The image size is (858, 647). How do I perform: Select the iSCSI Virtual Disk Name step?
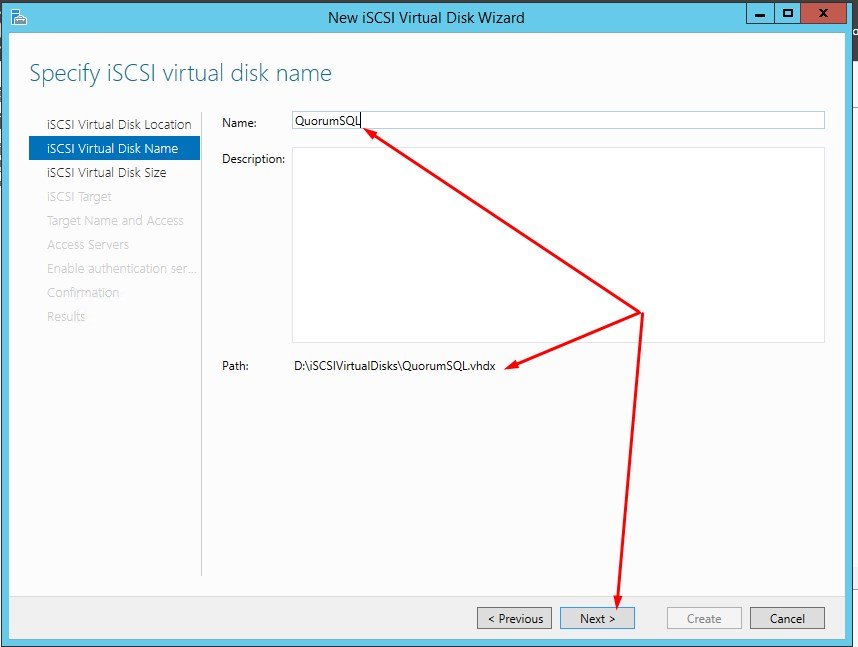[x=112, y=149]
